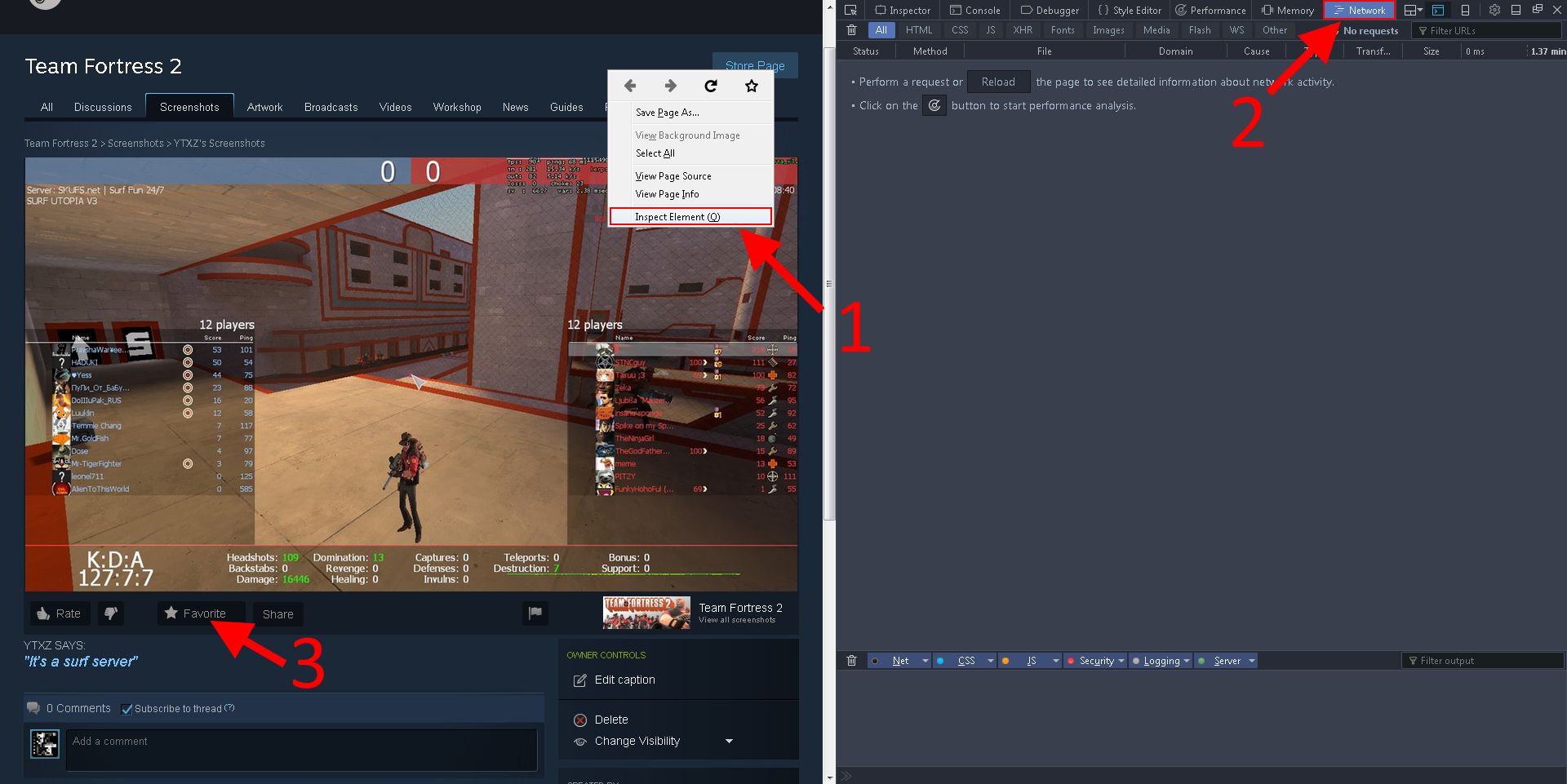Dock devtools to bottom of window
Screen dimensions: 1567x784
[1516, 10]
